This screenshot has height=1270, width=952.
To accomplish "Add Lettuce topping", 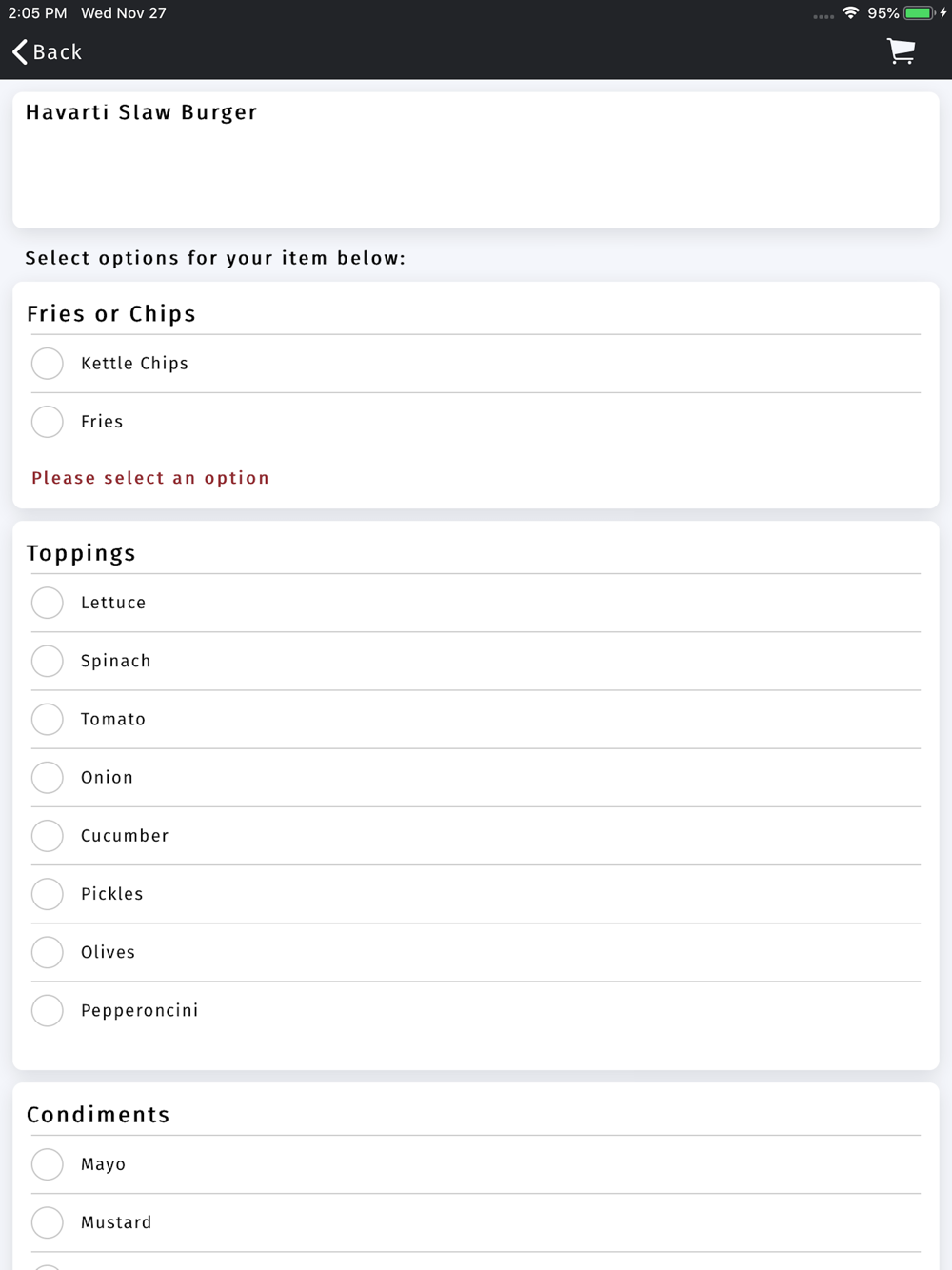I will coord(48,603).
